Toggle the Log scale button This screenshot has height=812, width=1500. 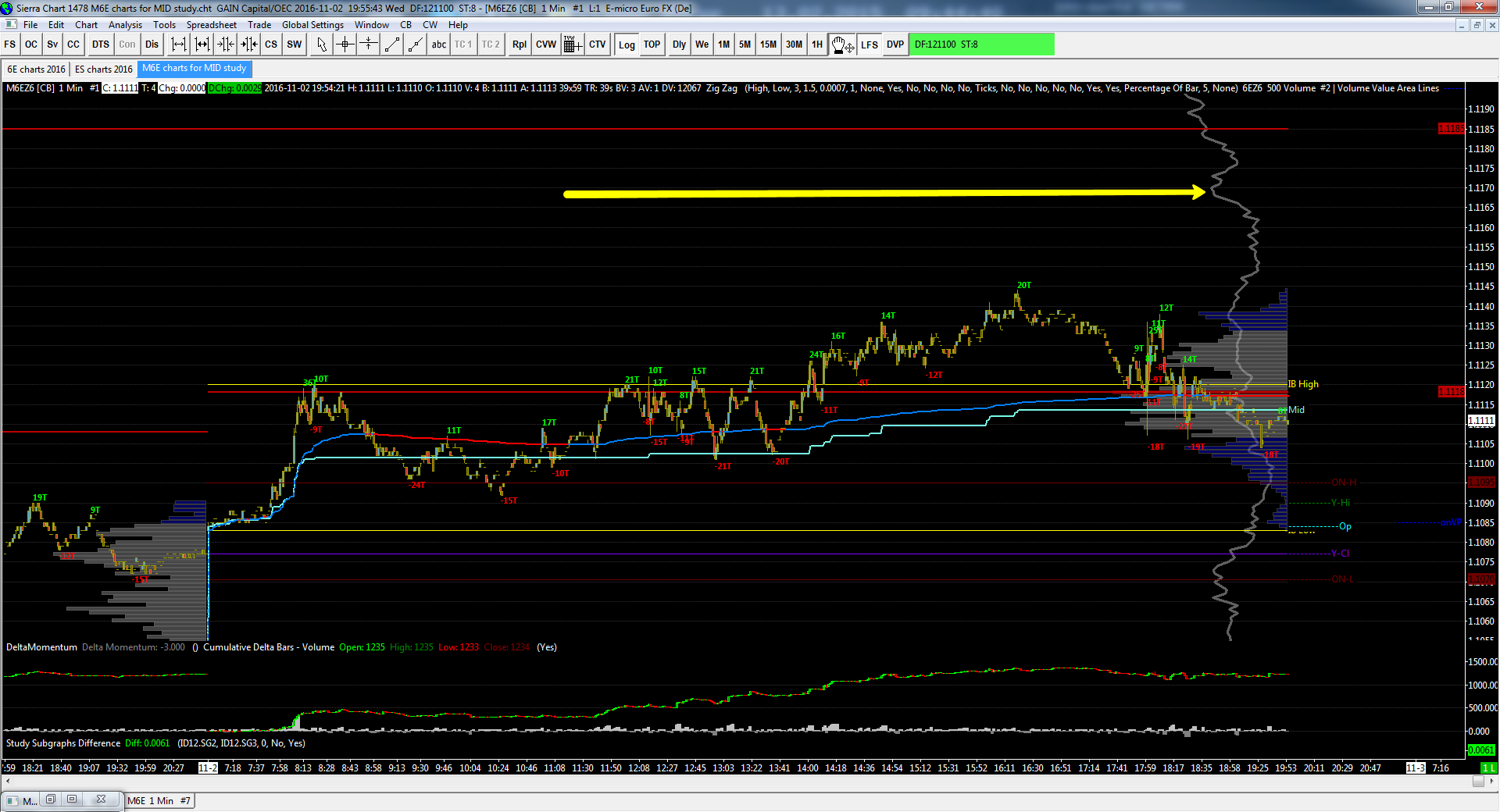tap(627, 45)
